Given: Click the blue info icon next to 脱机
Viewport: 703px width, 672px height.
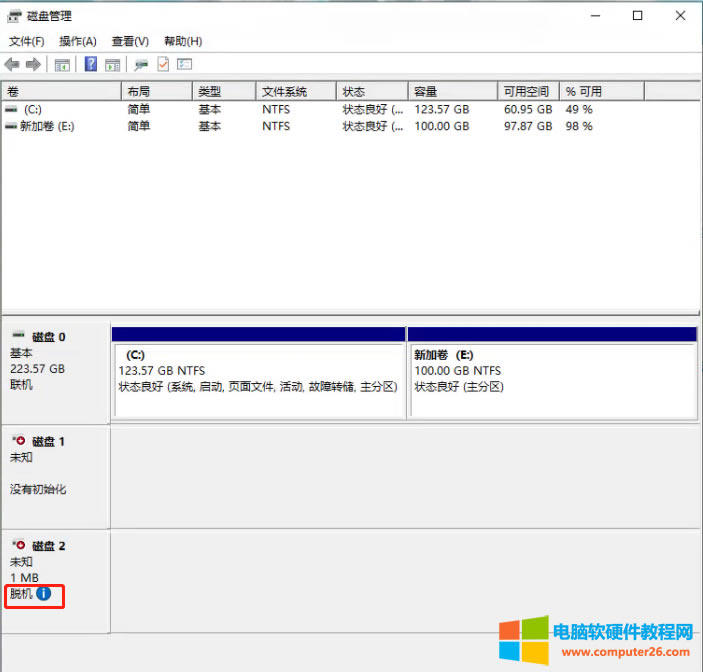Looking at the screenshot, I should point(43,594).
